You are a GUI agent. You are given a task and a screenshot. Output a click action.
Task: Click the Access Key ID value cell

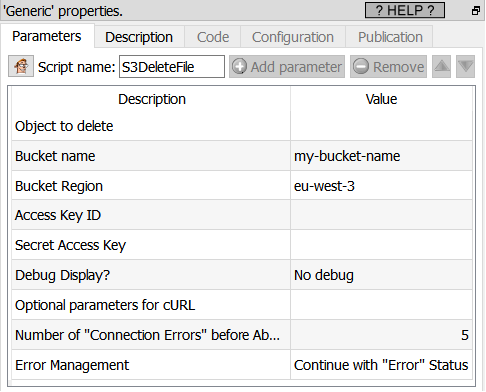point(381,215)
